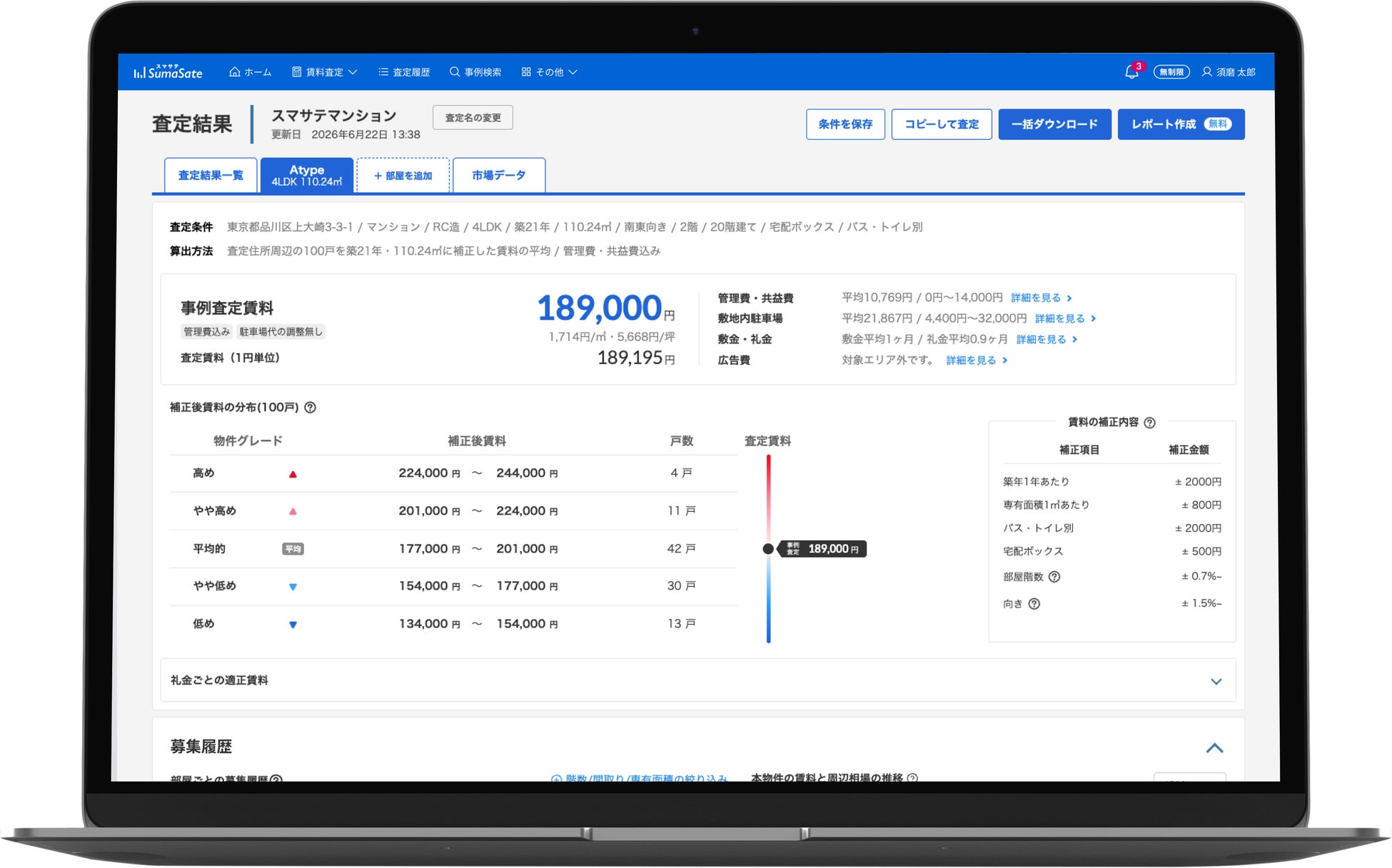Viewport: 1392px width, 868px height.
Task: Open 事例検索 in the navigation bar
Action: pyautogui.click(x=475, y=72)
